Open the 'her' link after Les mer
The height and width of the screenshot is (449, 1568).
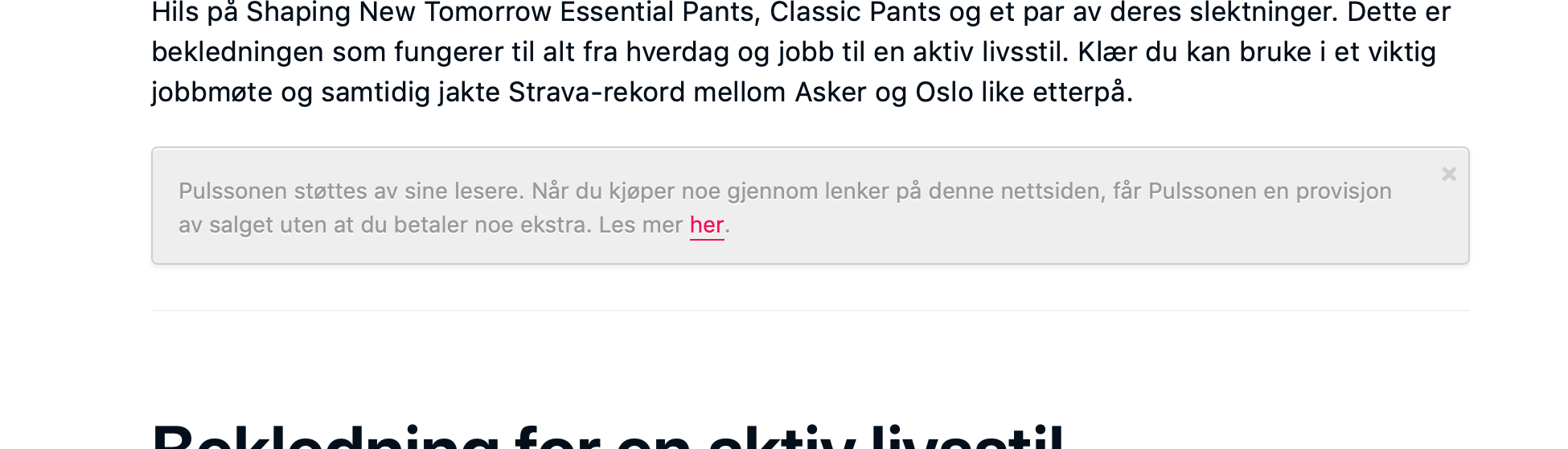(x=707, y=225)
